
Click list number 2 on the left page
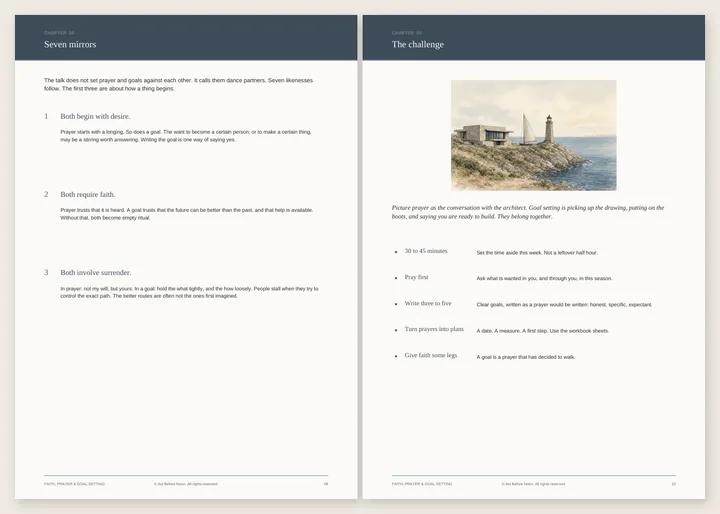click(x=46, y=195)
